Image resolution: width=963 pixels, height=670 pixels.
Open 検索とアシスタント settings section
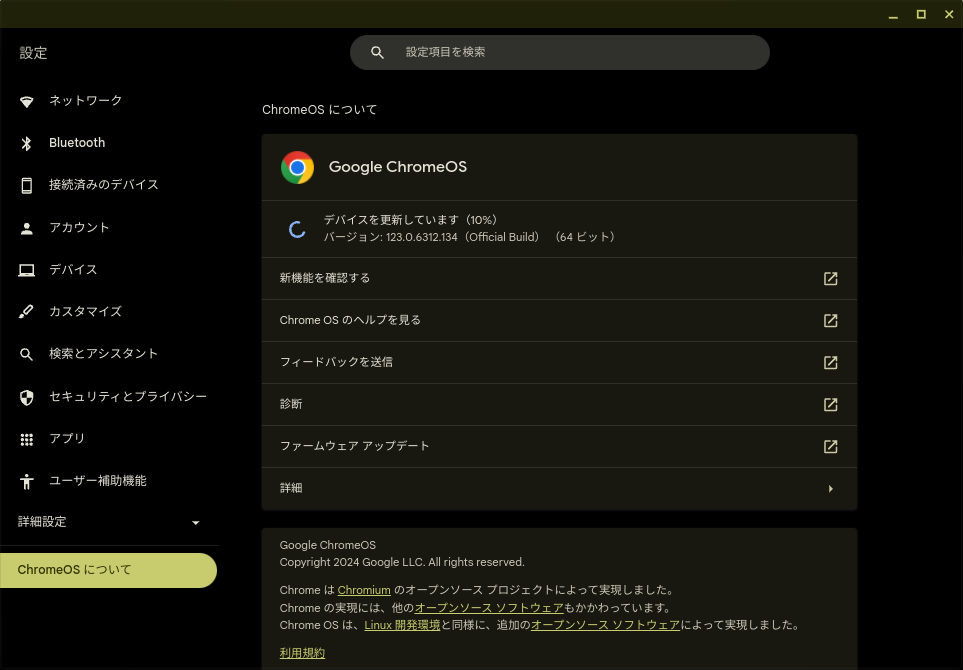point(104,353)
